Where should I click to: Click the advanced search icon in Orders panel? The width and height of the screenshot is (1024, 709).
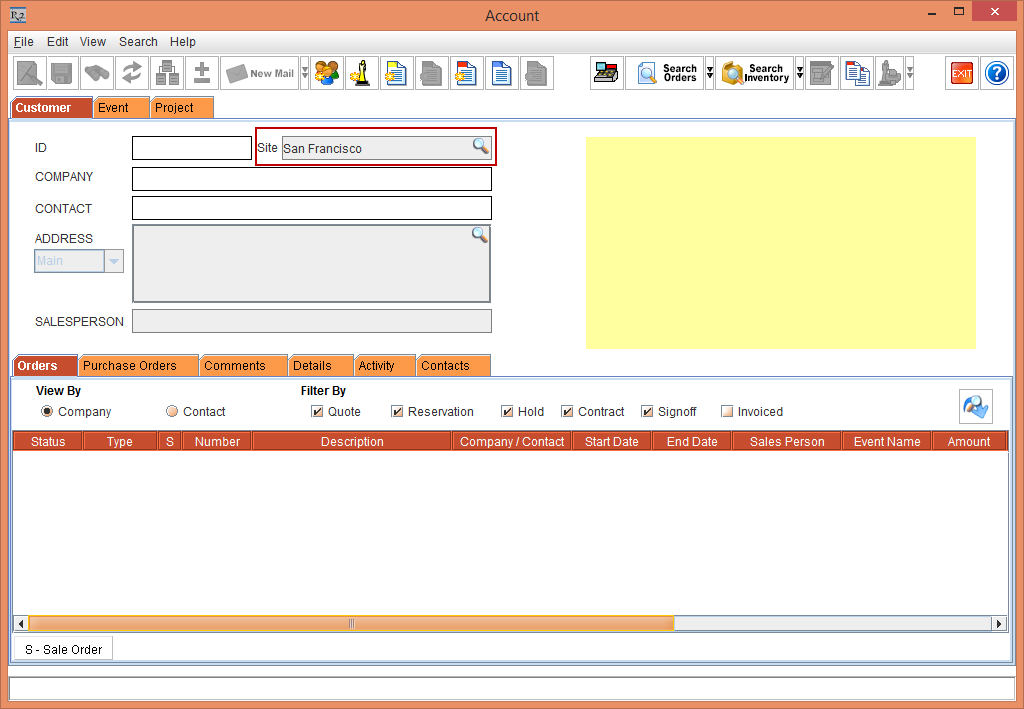(975, 406)
